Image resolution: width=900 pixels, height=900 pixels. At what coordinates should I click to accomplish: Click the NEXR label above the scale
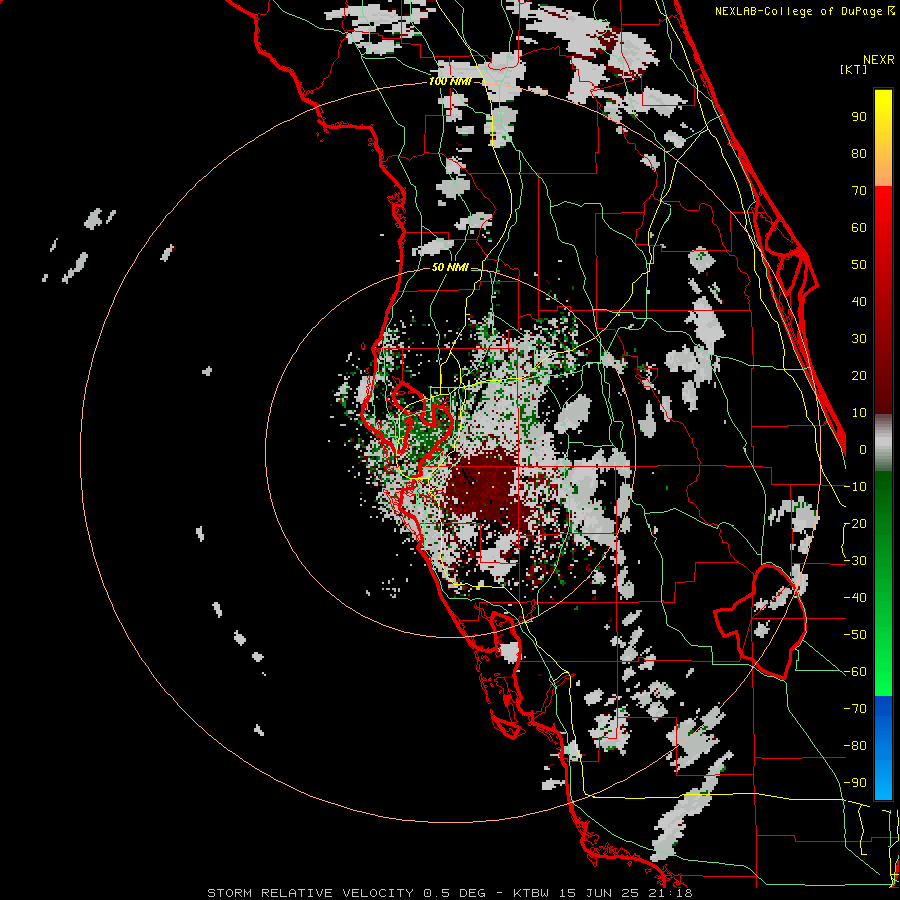pyautogui.click(x=879, y=60)
